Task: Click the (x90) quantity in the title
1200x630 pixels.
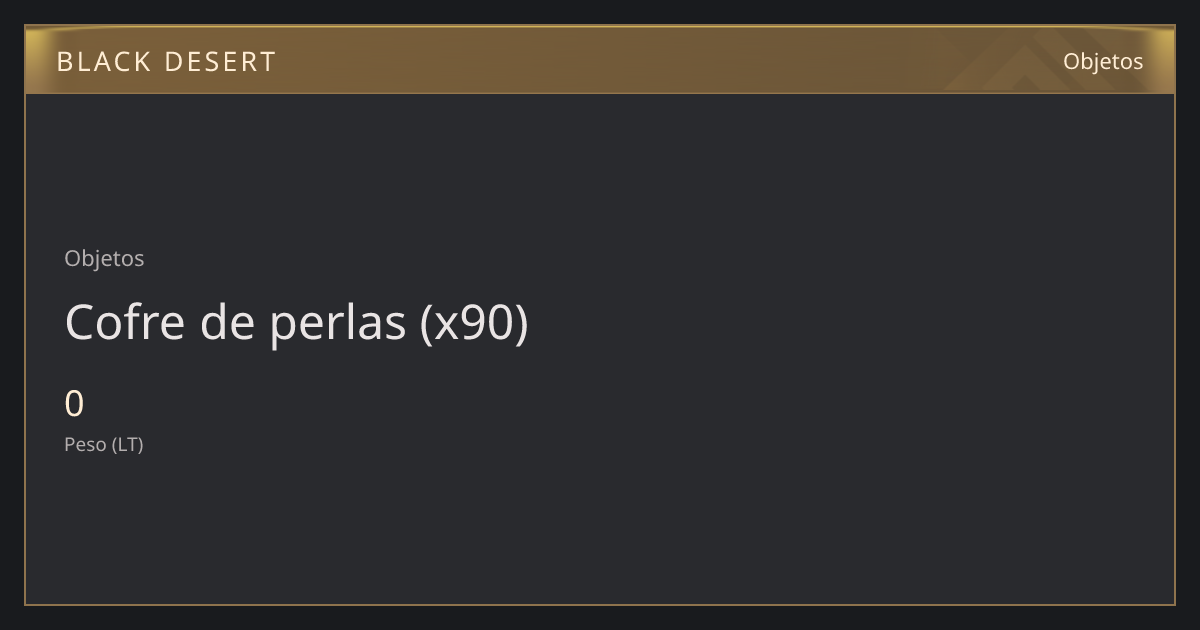Action: tap(474, 322)
